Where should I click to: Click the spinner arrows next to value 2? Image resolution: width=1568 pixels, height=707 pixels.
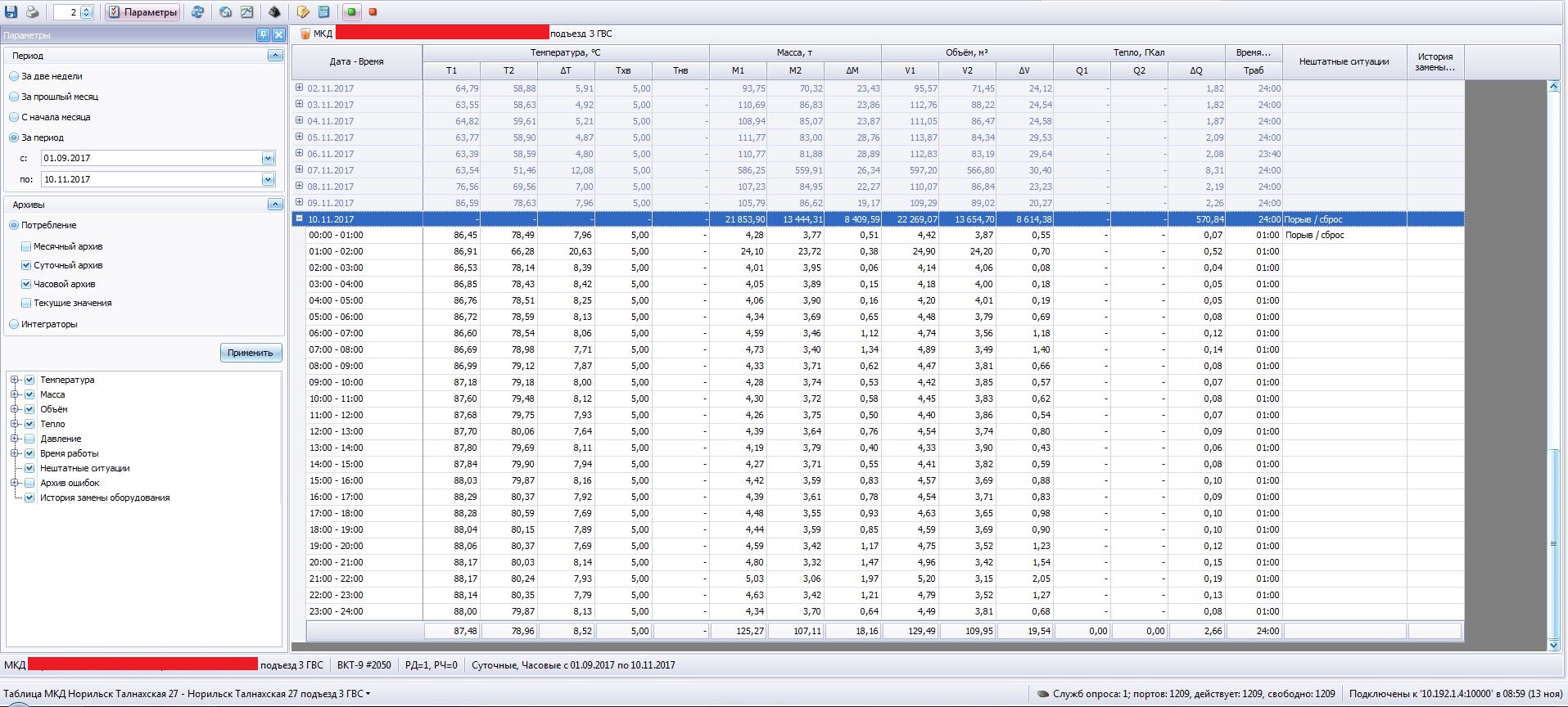tap(87, 12)
